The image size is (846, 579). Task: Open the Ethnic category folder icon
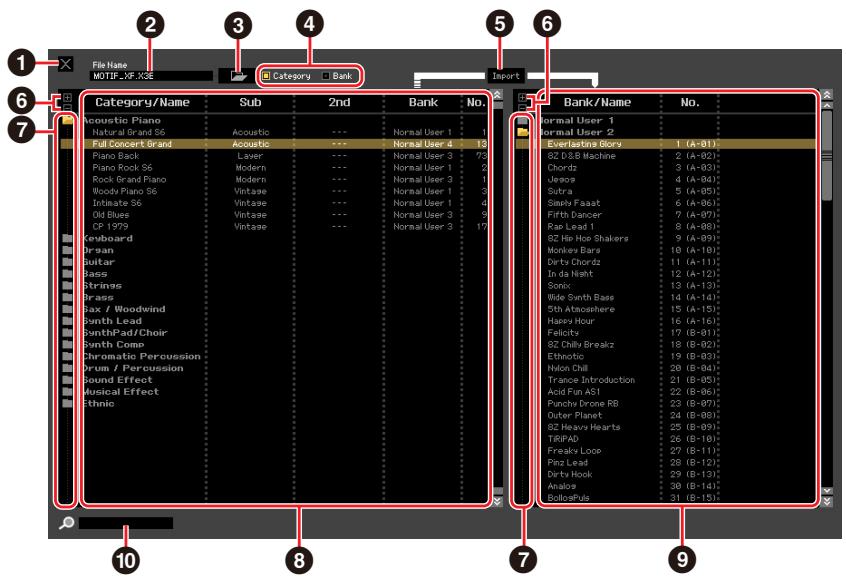(67, 404)
